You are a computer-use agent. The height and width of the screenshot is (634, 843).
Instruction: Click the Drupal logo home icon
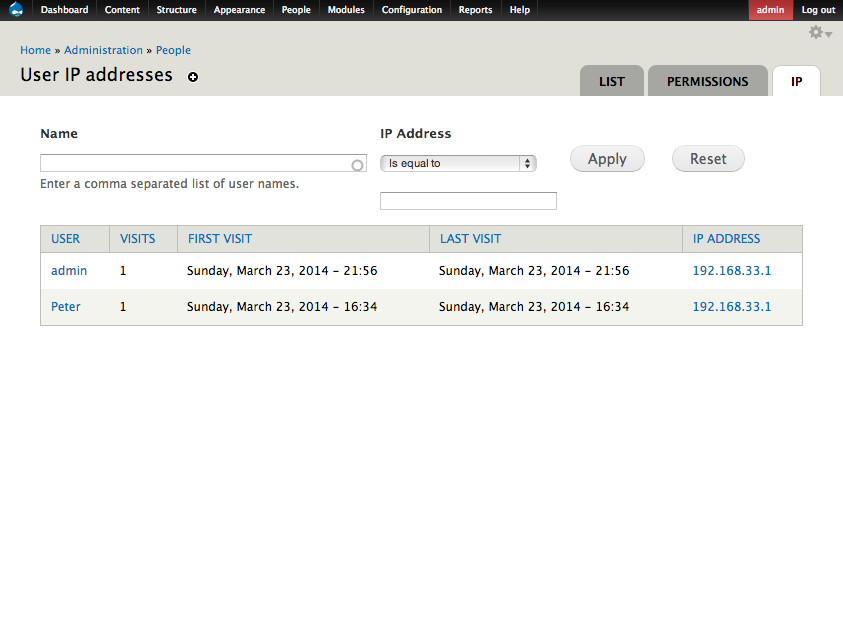[x=16, y=10]
